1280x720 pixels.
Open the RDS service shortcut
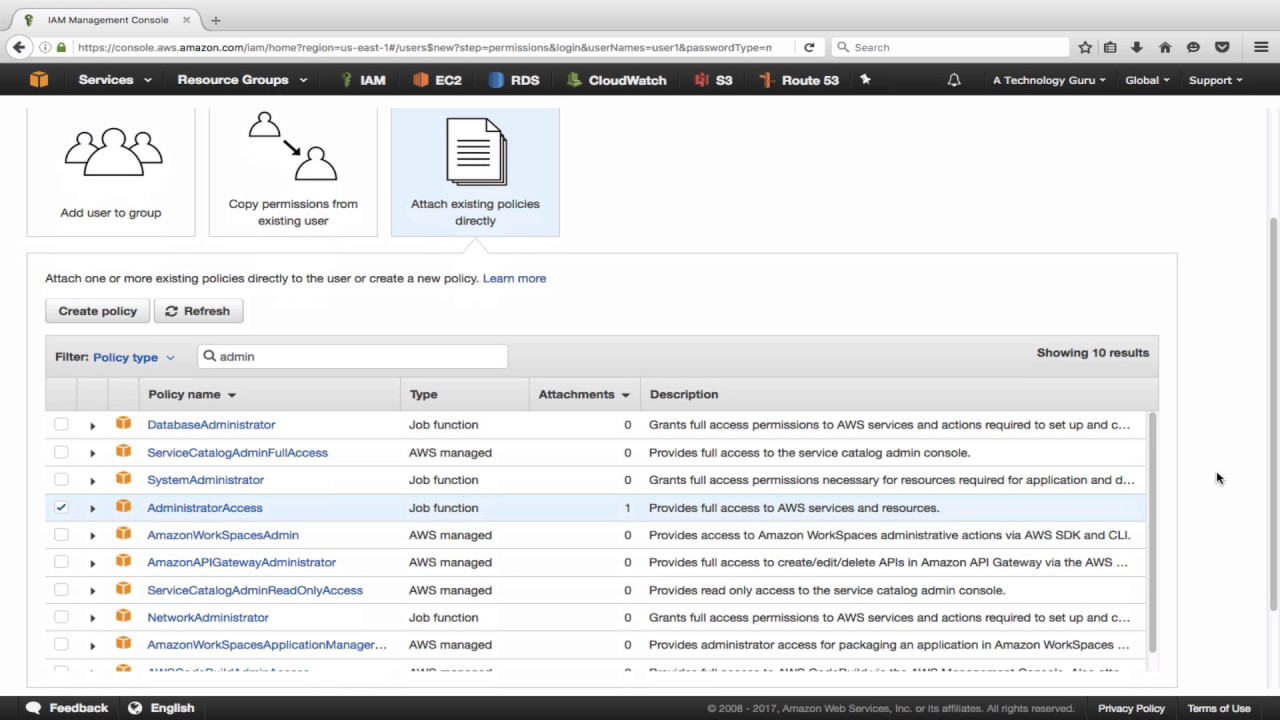[x=514, y=80]
